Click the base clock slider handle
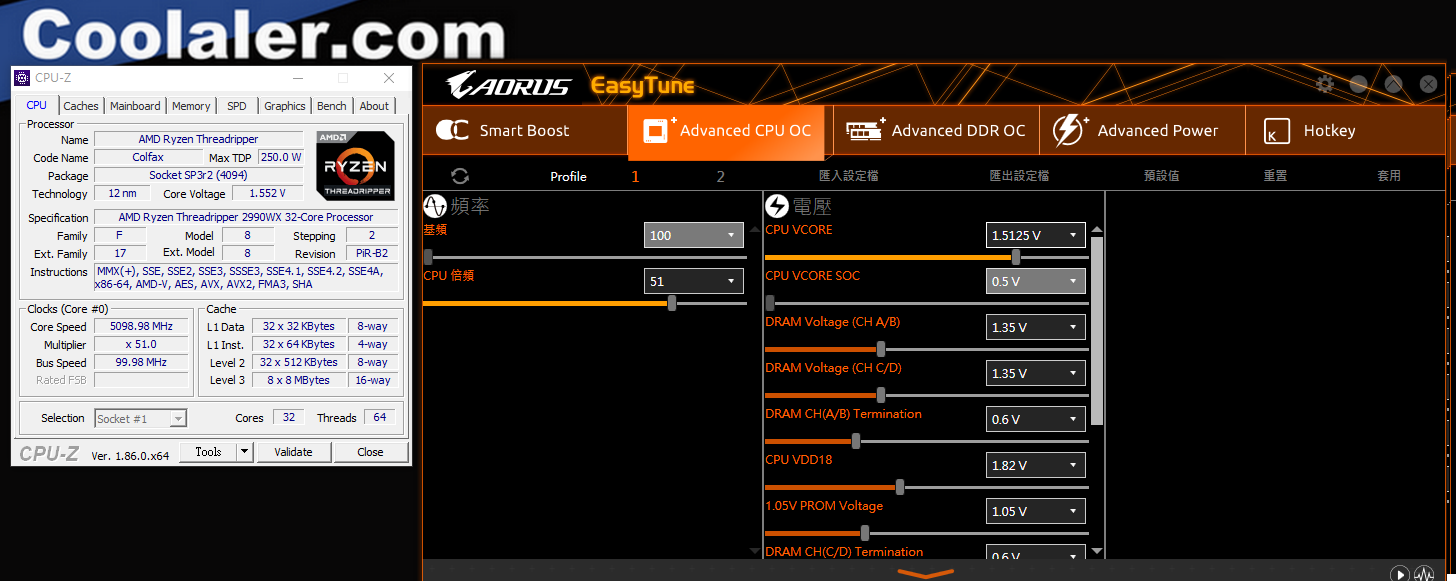 (428, 257)
